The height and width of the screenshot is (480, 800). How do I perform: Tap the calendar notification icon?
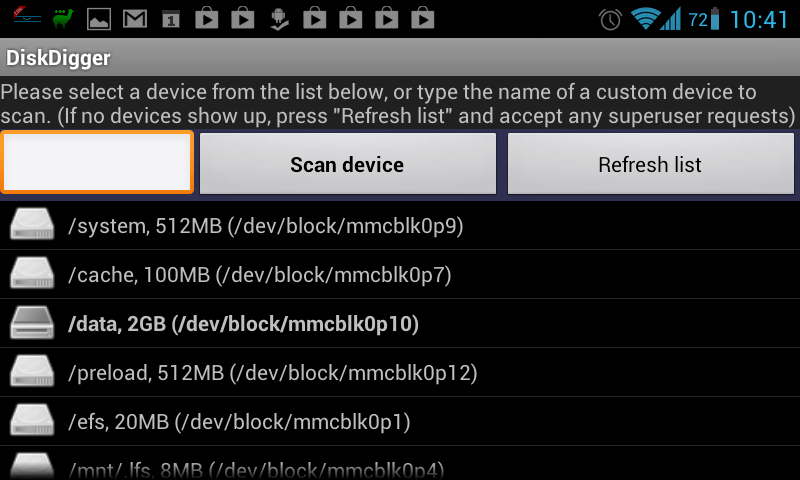171,20
